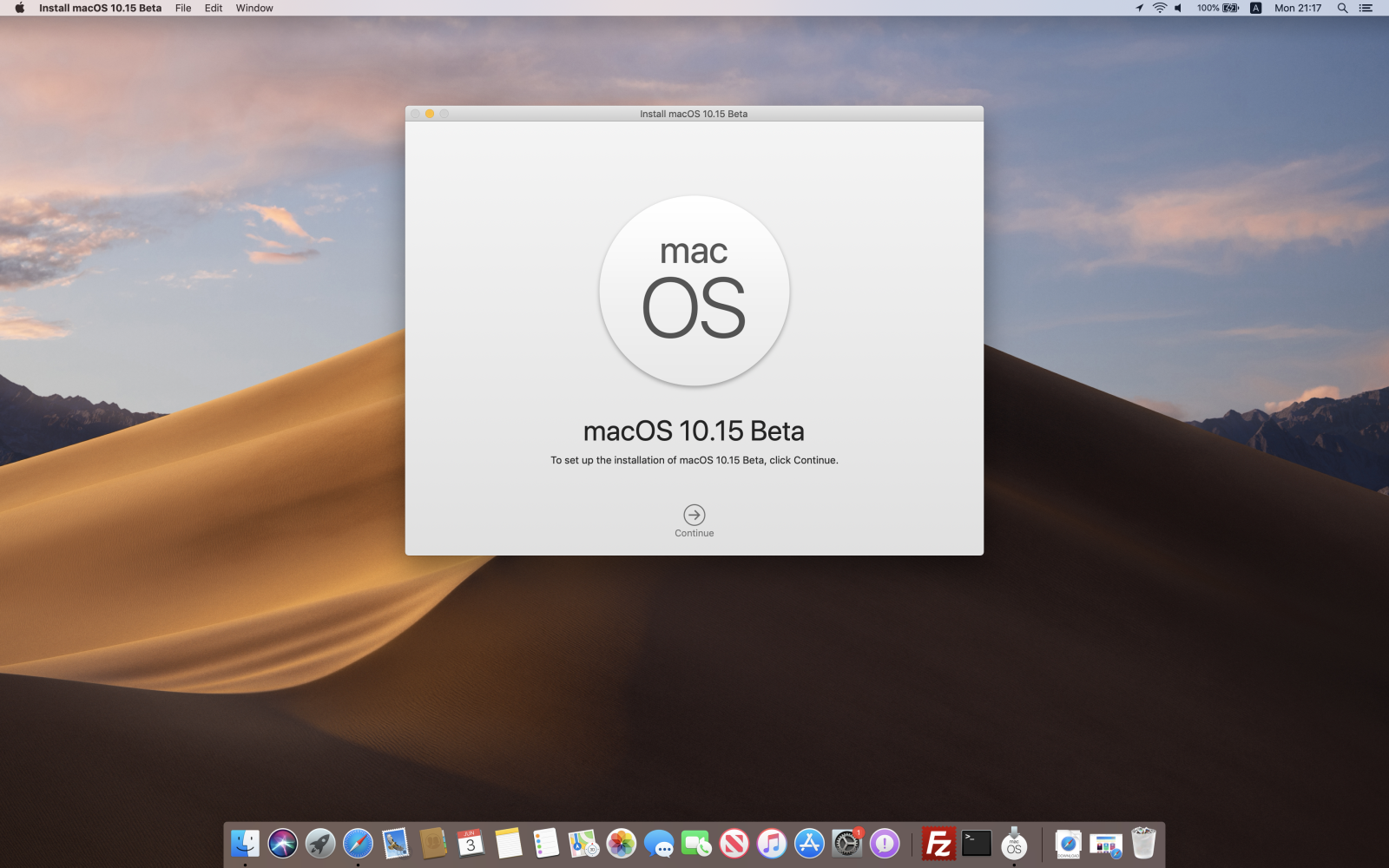Screen dimensions: 1389x868
Task: Click the battery status showing 100%
Action: [x=1218, y=8]
